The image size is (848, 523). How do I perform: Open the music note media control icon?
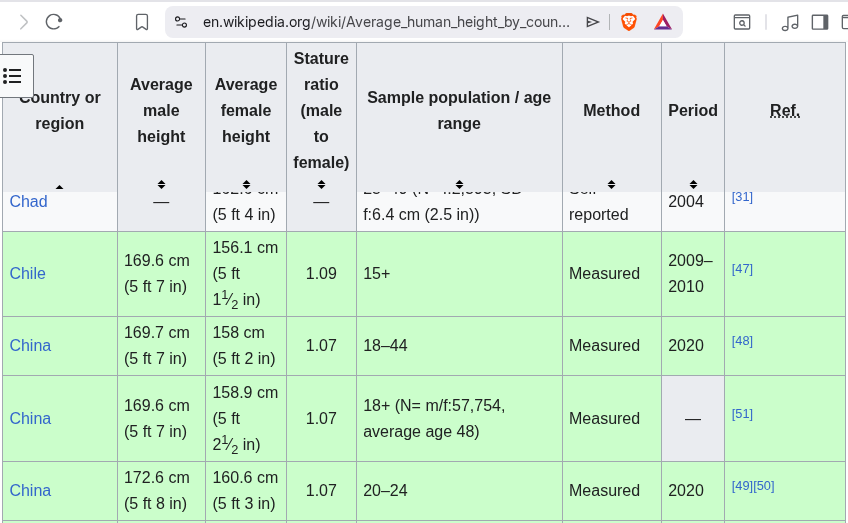point(790,22)
